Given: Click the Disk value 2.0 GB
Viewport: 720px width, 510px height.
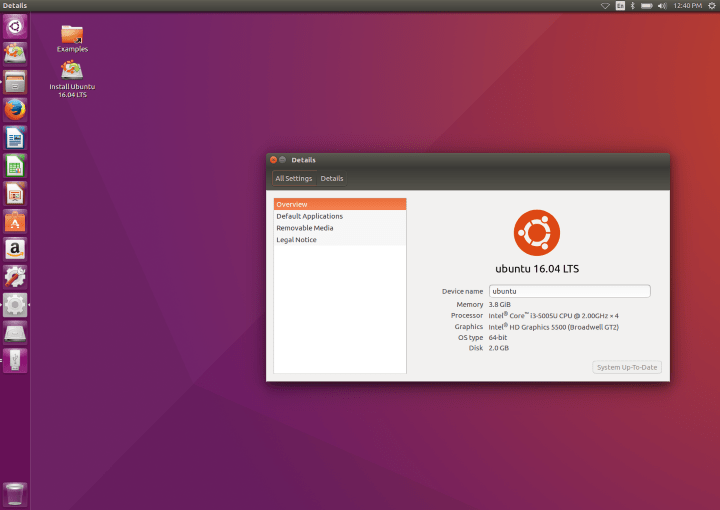Looking at the screenshot, I should (499, 348).
